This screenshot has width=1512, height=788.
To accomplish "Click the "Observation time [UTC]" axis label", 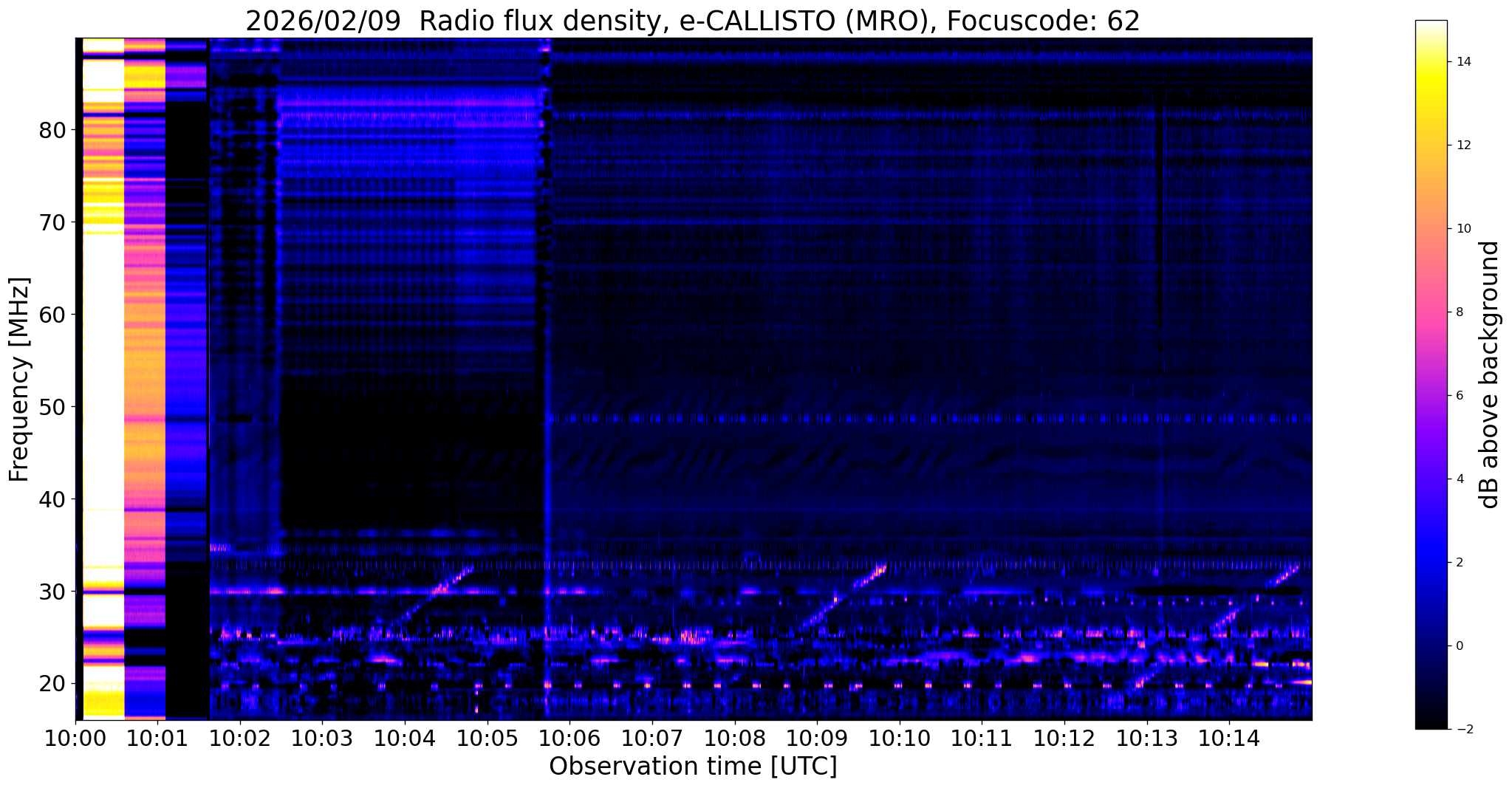I will (x=693, y=767).
